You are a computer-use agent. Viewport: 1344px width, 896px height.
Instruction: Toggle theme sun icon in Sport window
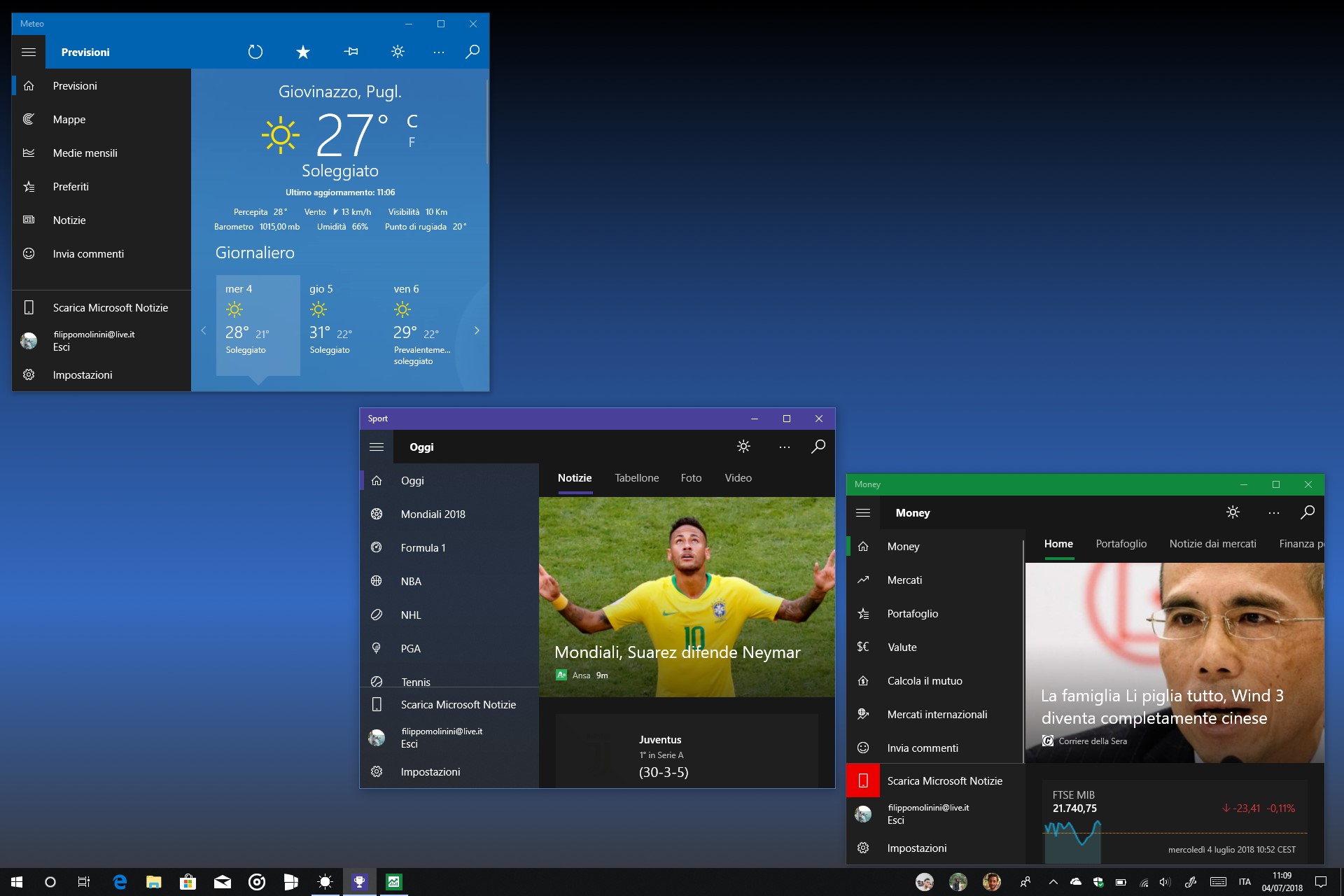(x=743, y=447)
